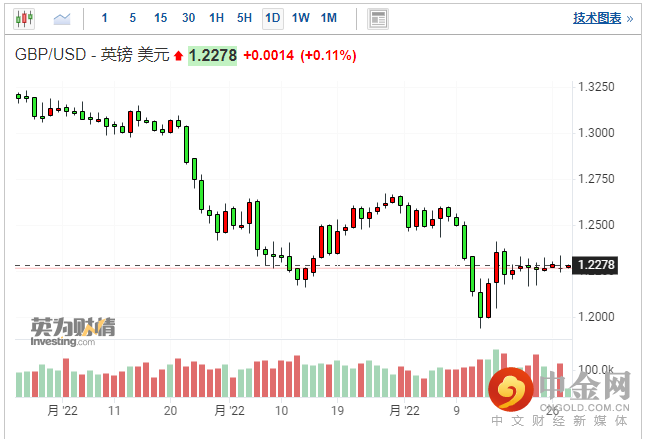The height and width of the screenshot is (439, 645).
Task: Choose the 15-minute interval
Action: pos(160,18)
